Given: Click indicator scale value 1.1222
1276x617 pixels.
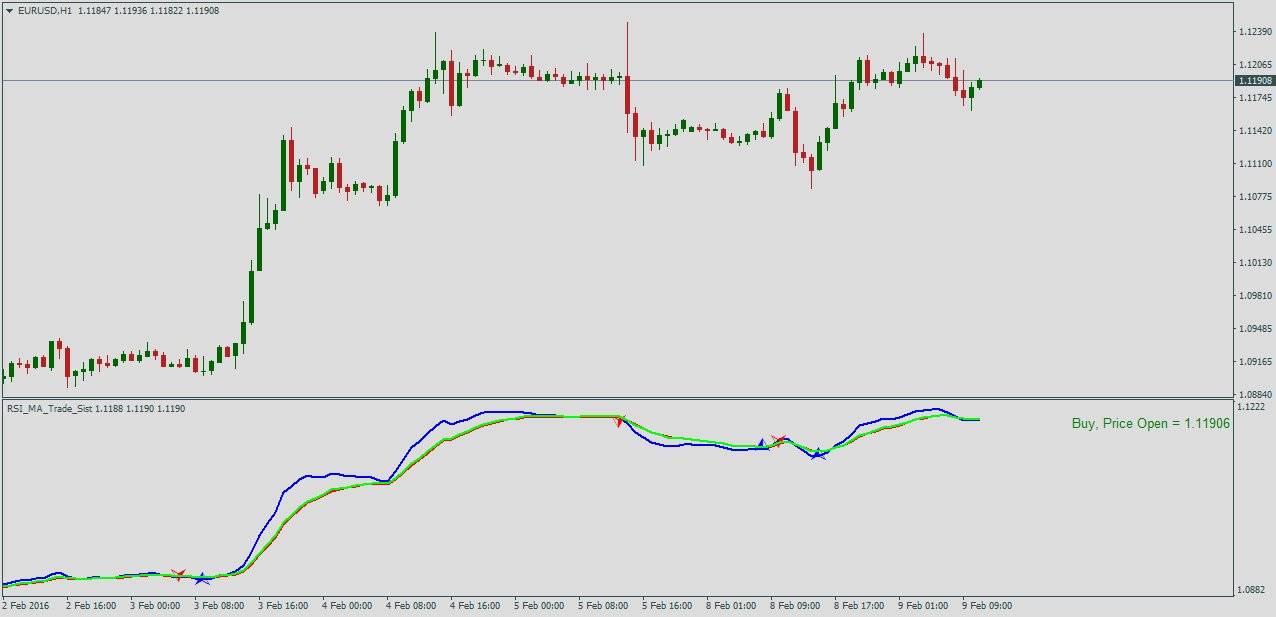Looking at the screenshot, I should point(1251,407).
